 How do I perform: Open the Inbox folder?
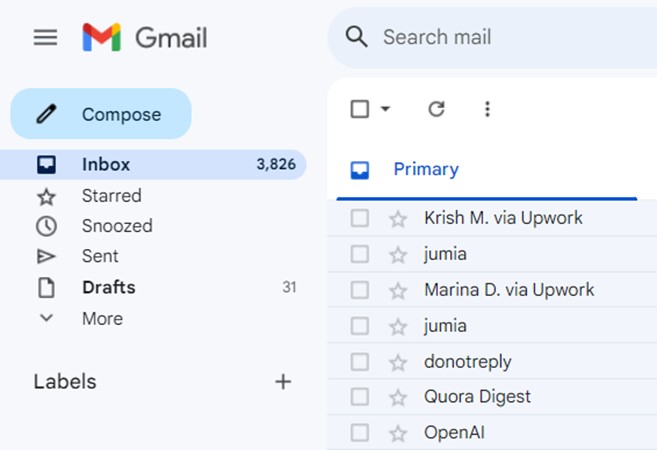tap(153, 165)
